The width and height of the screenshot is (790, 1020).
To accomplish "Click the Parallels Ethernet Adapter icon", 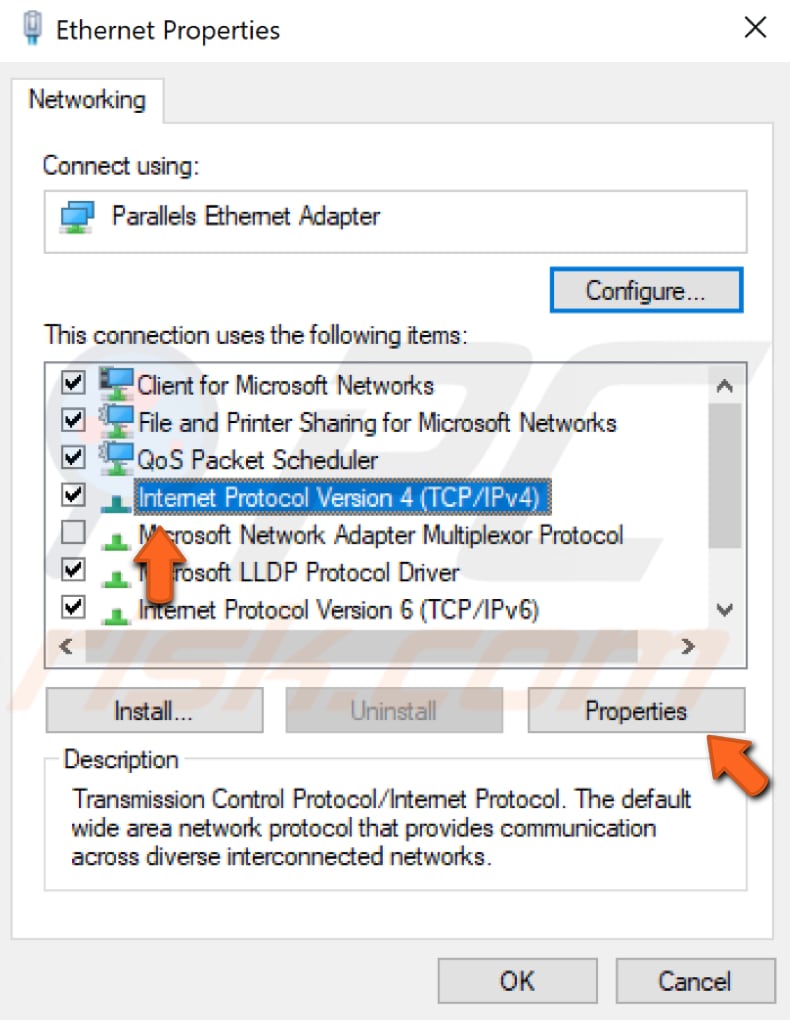I will [75, 214].
